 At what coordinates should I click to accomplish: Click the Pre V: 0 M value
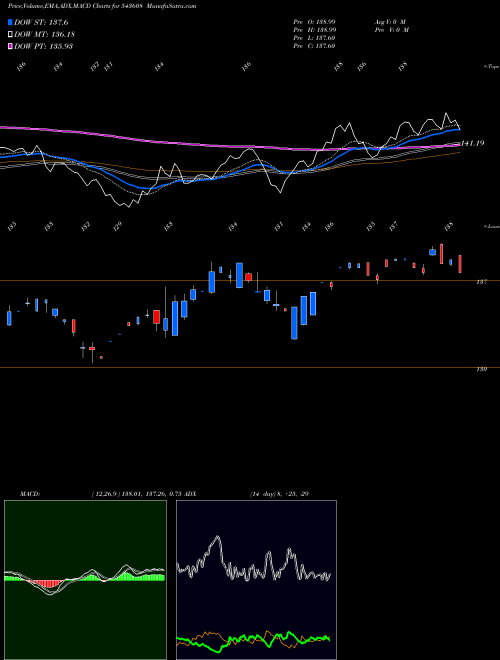tap(393, 30)
